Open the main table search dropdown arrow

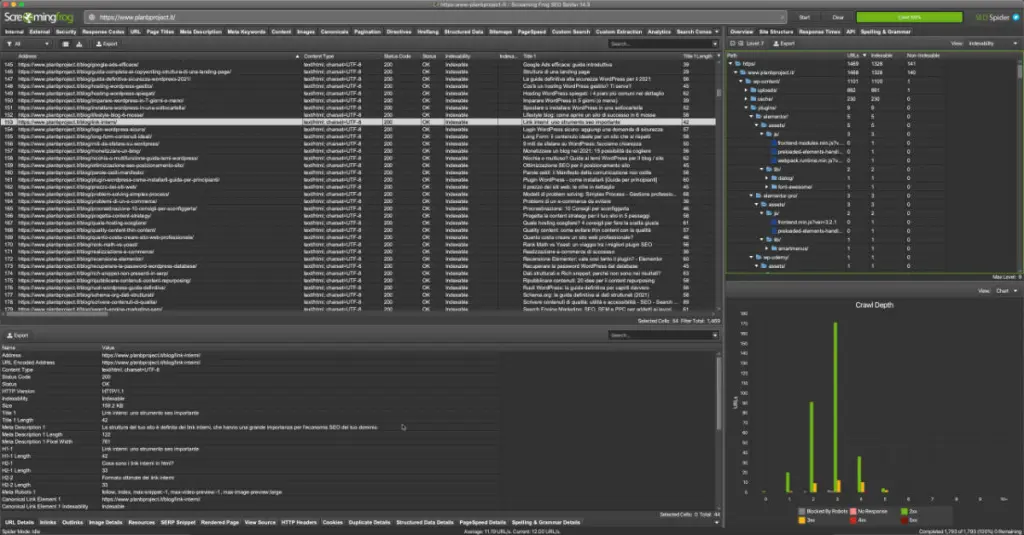pyautogui.click(x=714, y=44)
